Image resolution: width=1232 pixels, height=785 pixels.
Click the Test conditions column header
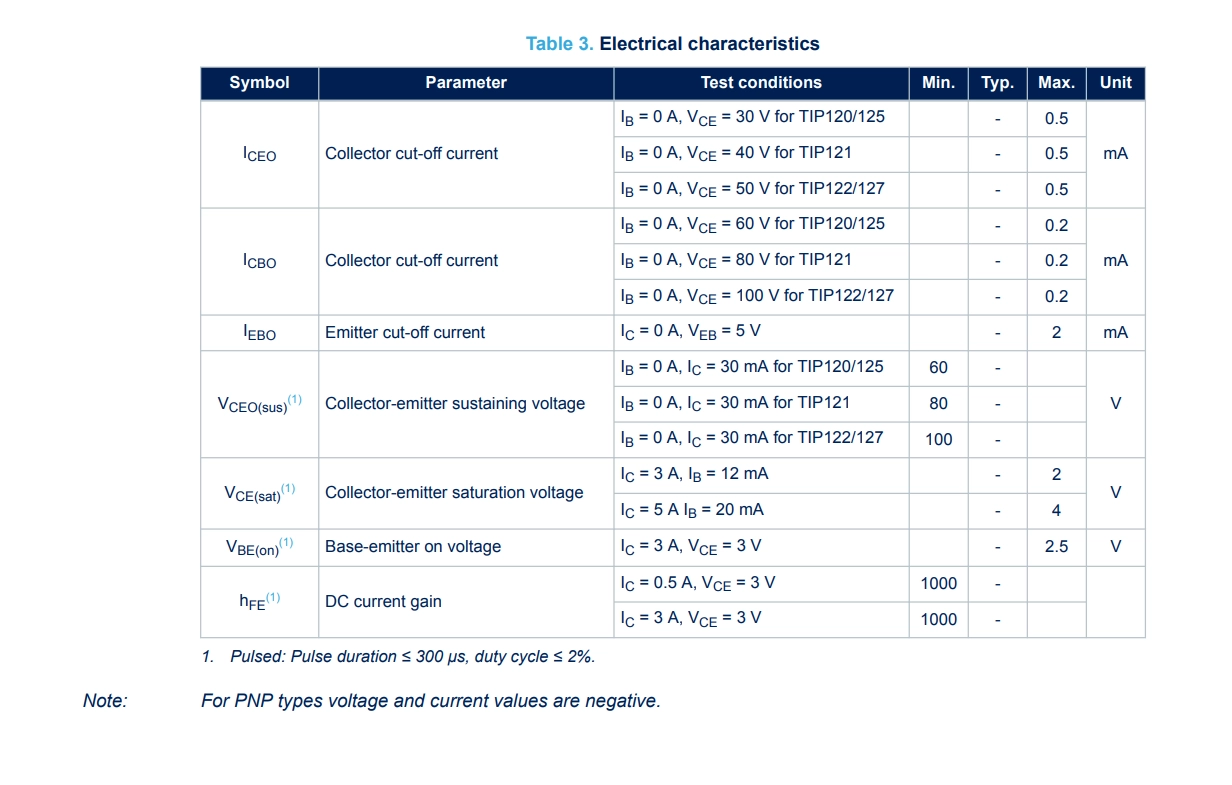761,83
